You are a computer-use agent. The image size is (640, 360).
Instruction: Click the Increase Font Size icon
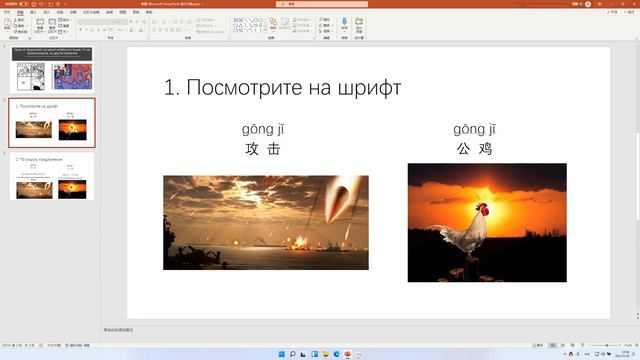(131, 22)
